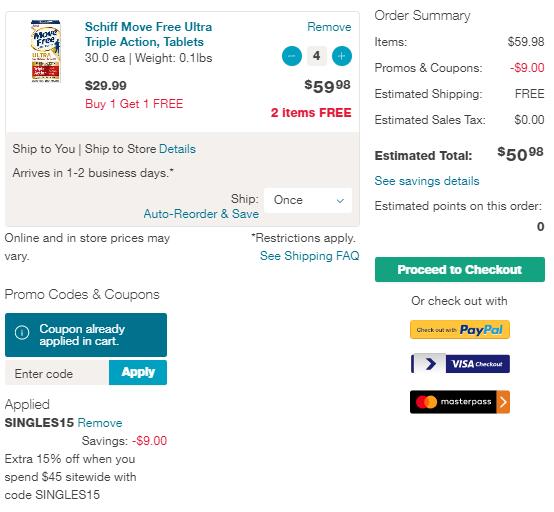
Task: Check out with PayPal button
Action: pyautogui.click(x=460, y=330)
